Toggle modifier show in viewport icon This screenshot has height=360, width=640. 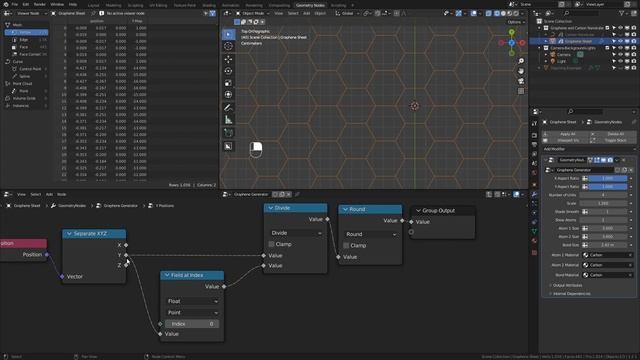pos(603,160)
